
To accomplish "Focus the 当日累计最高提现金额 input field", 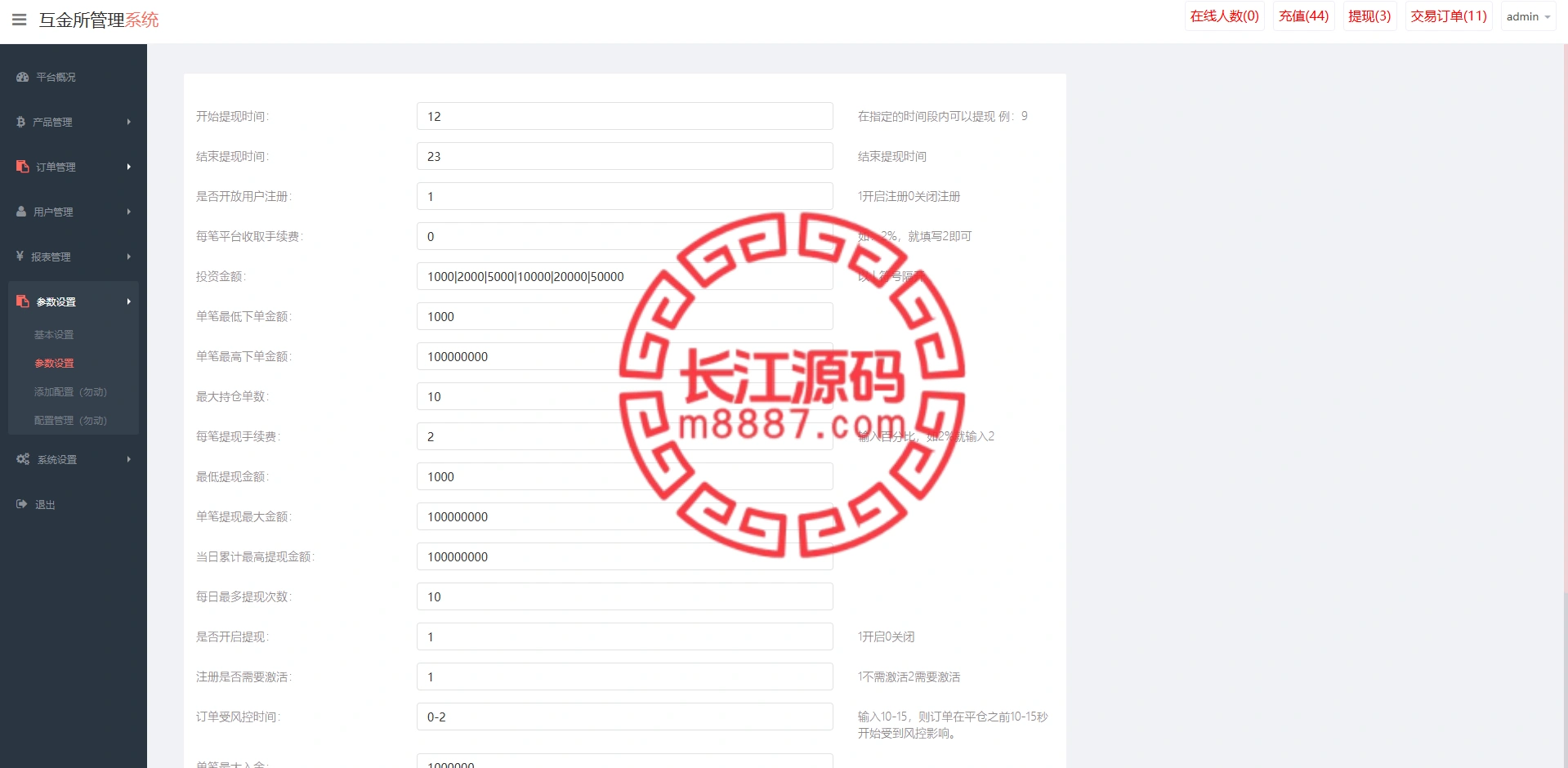I will tap(624, 556).
